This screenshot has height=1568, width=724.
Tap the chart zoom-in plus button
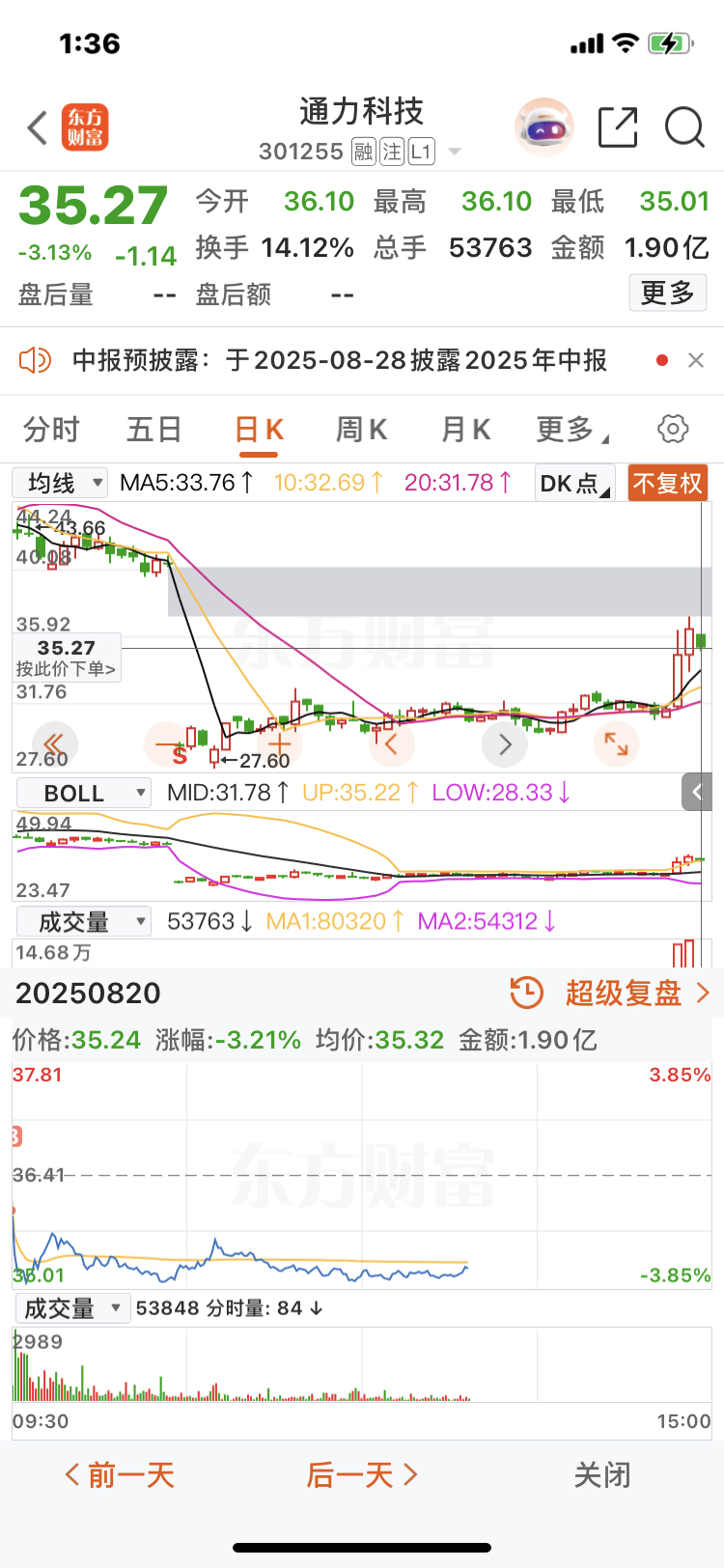tap(280, 744)
